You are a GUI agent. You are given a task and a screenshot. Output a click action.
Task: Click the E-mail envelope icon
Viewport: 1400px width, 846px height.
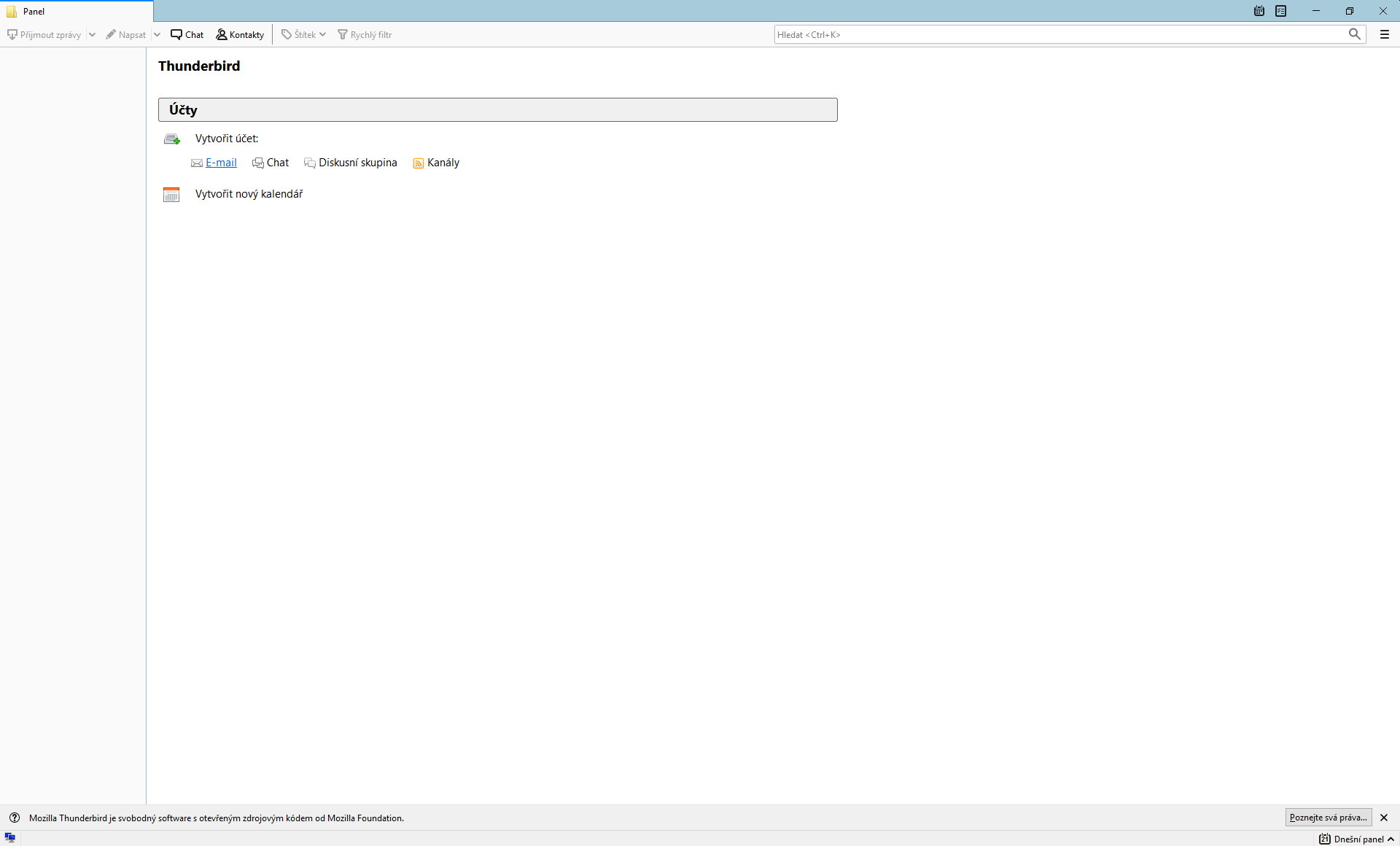[197, 163]
